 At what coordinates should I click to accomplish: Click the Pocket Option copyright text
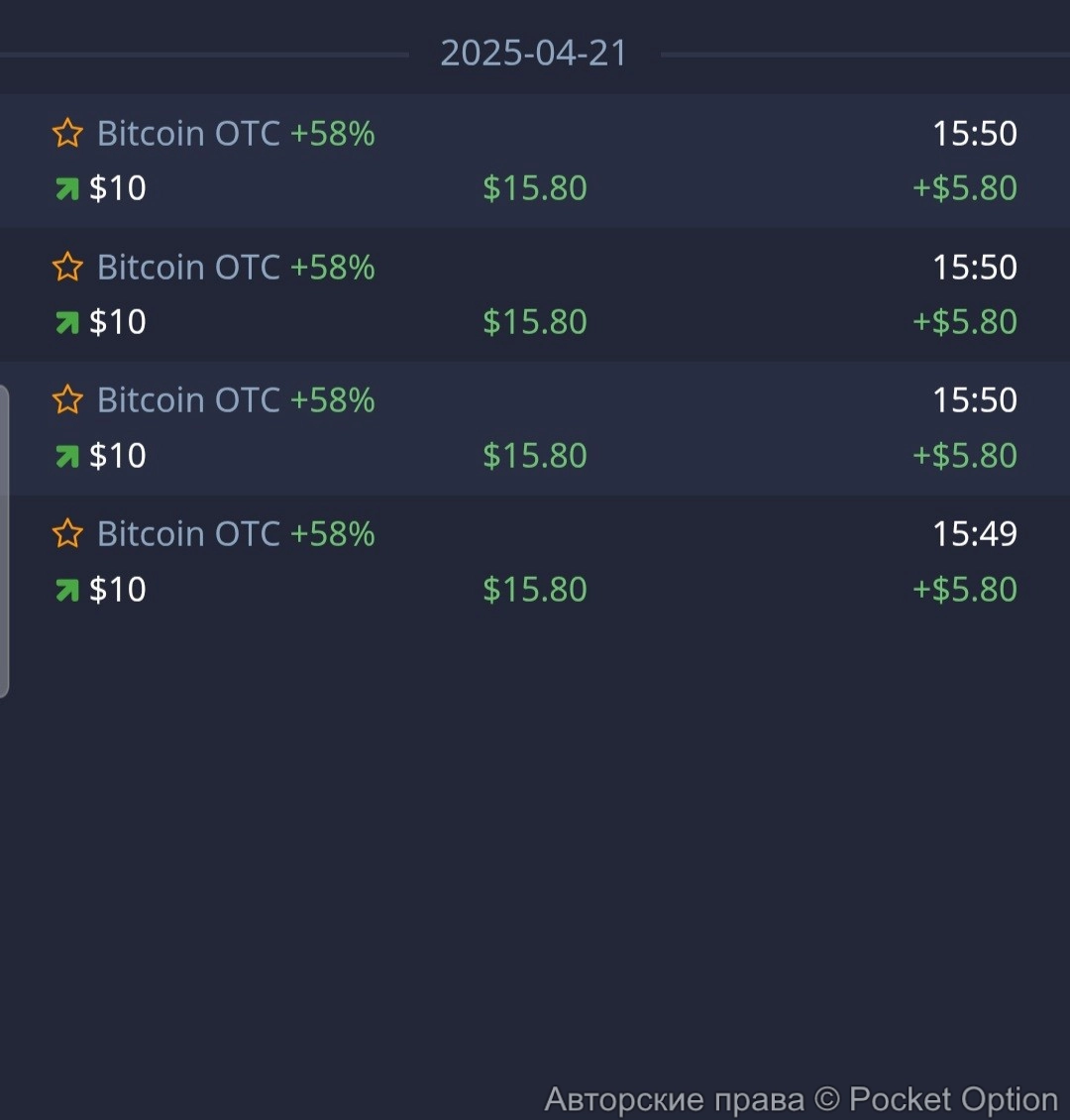(x=801, y=1099)
